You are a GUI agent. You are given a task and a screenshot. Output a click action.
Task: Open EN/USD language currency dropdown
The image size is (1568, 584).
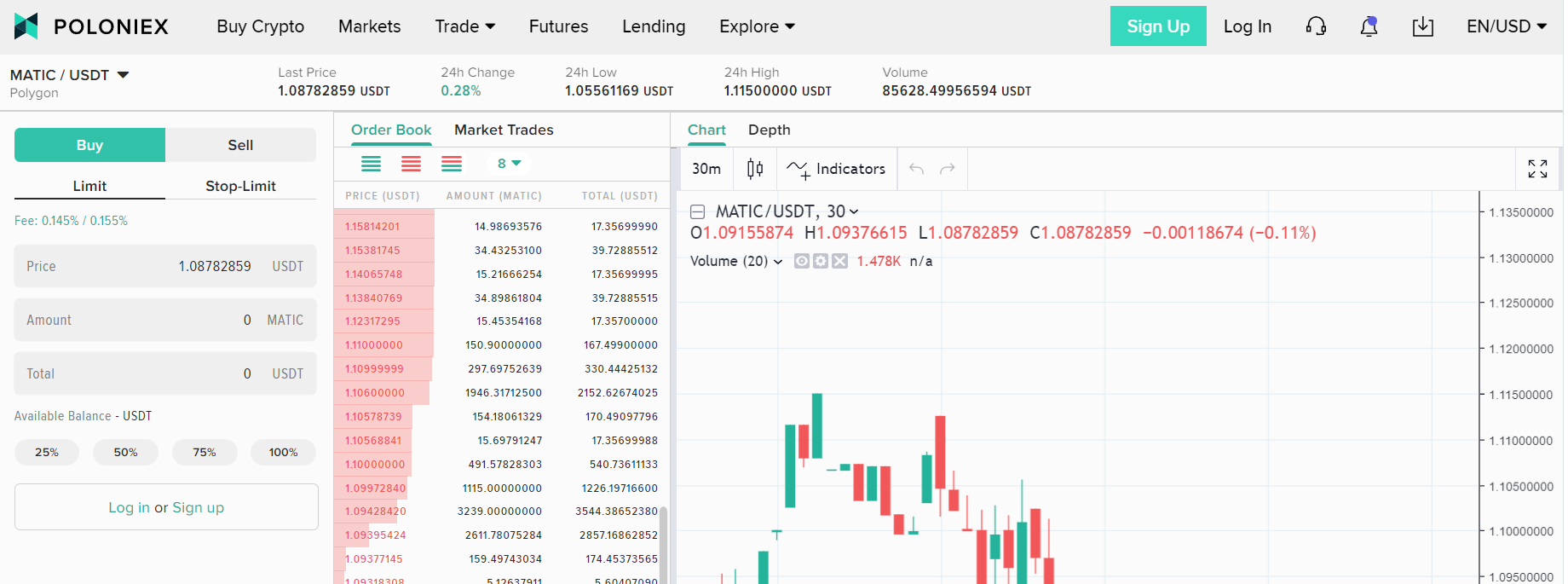tap(1506, 26)
